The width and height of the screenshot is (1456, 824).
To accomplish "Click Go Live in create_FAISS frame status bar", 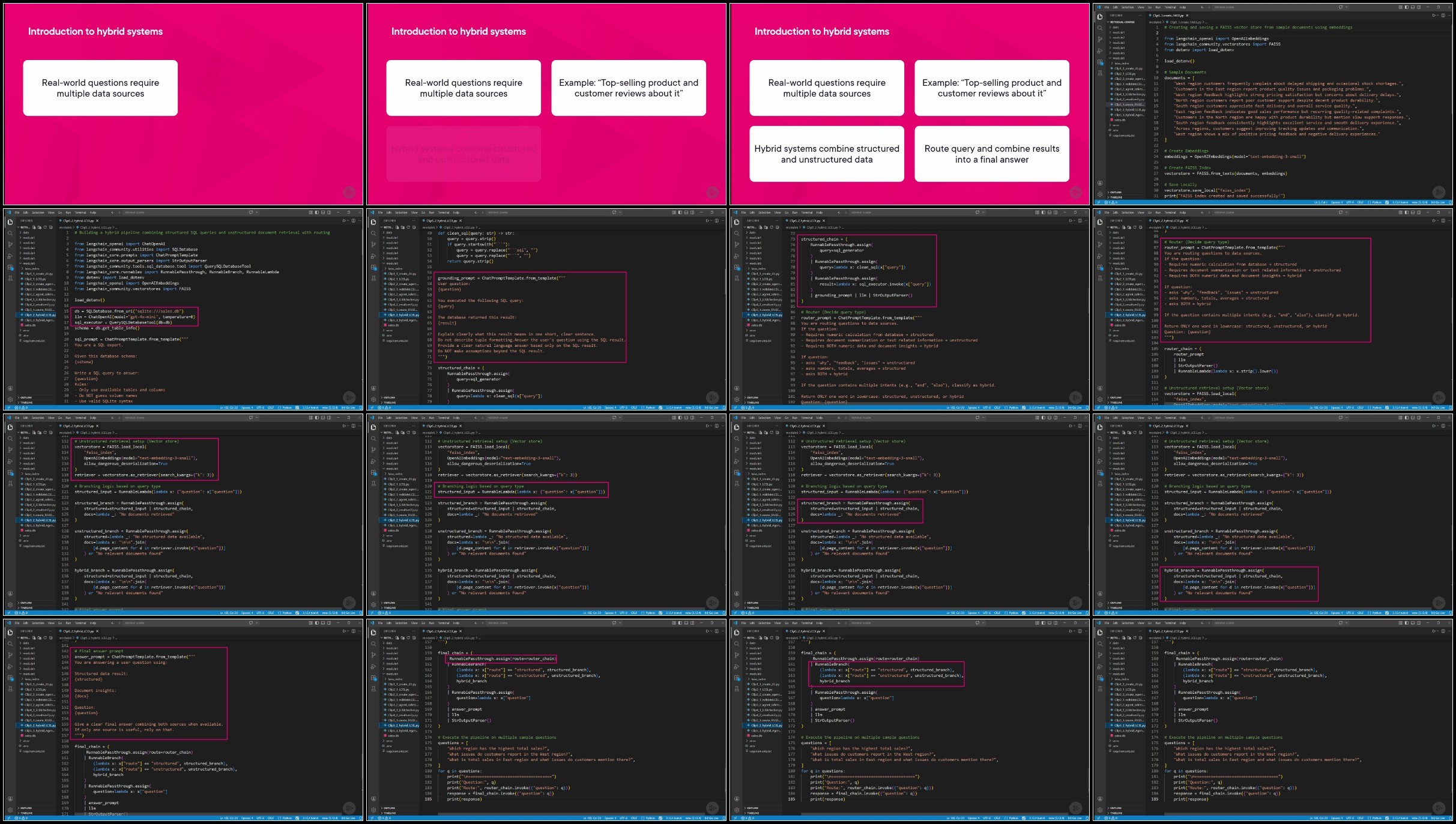I will point(1438,202).
